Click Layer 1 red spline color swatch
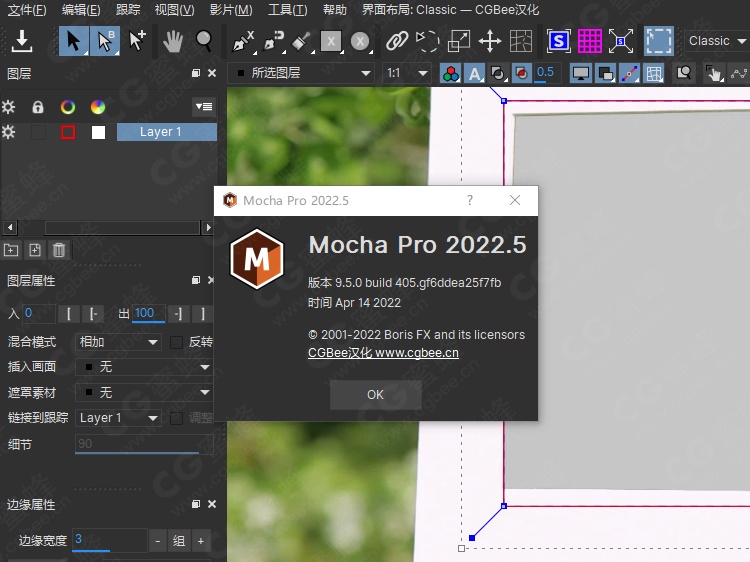Image resolution: width=750 pixels, height=562 pixels. point(68,132)
